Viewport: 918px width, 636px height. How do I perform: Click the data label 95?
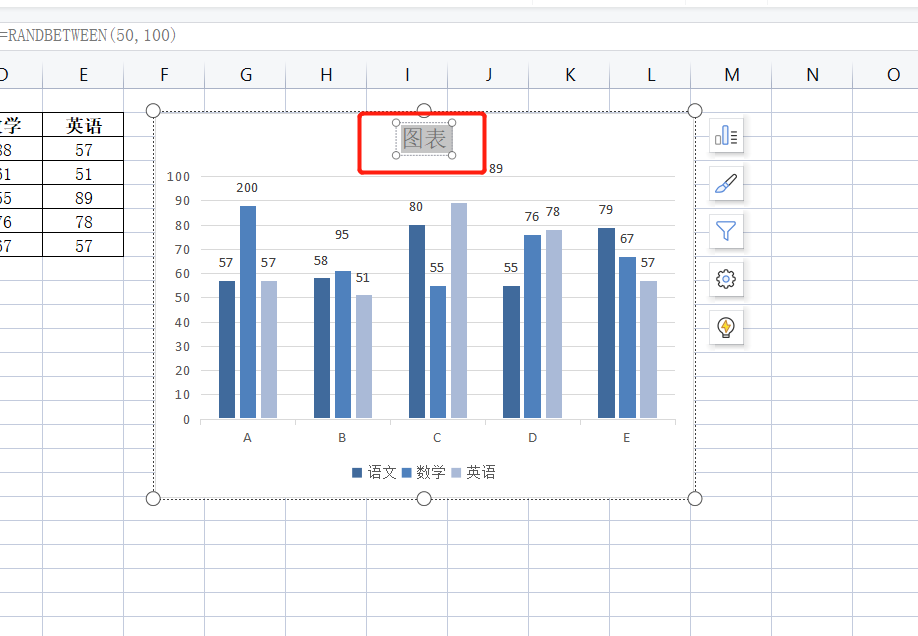tap(342, 235)
